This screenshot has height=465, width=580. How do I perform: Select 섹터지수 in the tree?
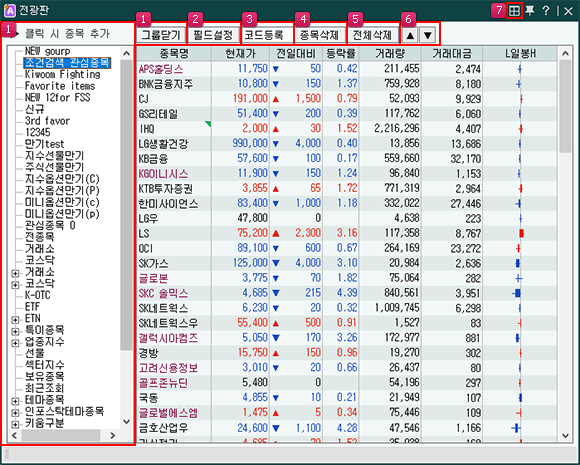pos(44,364)
